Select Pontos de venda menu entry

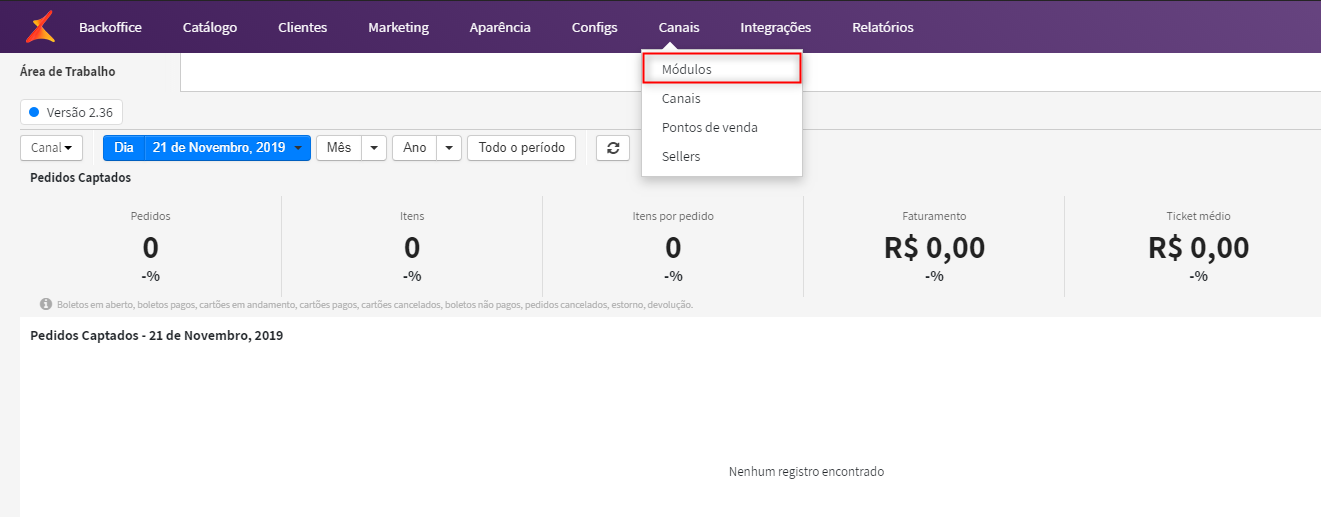click(722, 128)
